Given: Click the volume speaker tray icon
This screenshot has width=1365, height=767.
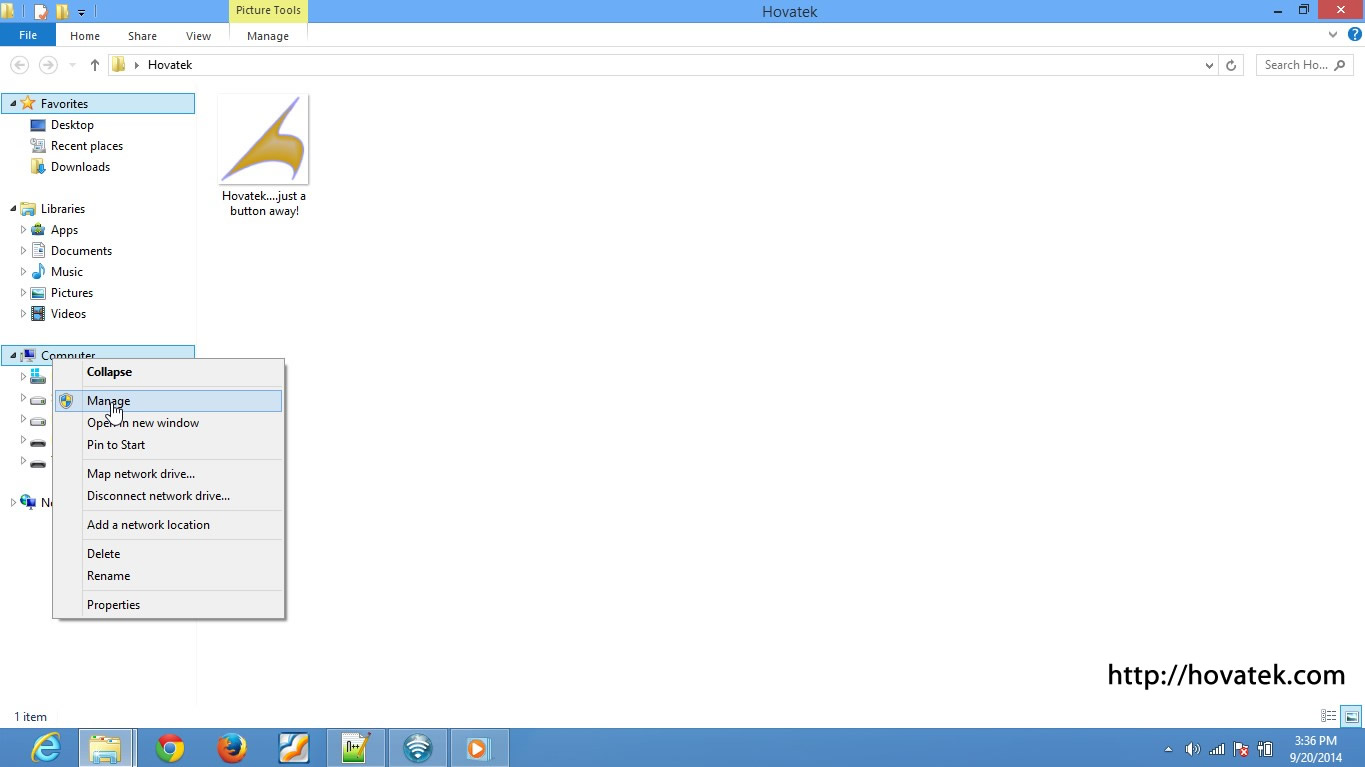Looking at the screenshot, I should pyautogui.click(x=1192, y=749).
